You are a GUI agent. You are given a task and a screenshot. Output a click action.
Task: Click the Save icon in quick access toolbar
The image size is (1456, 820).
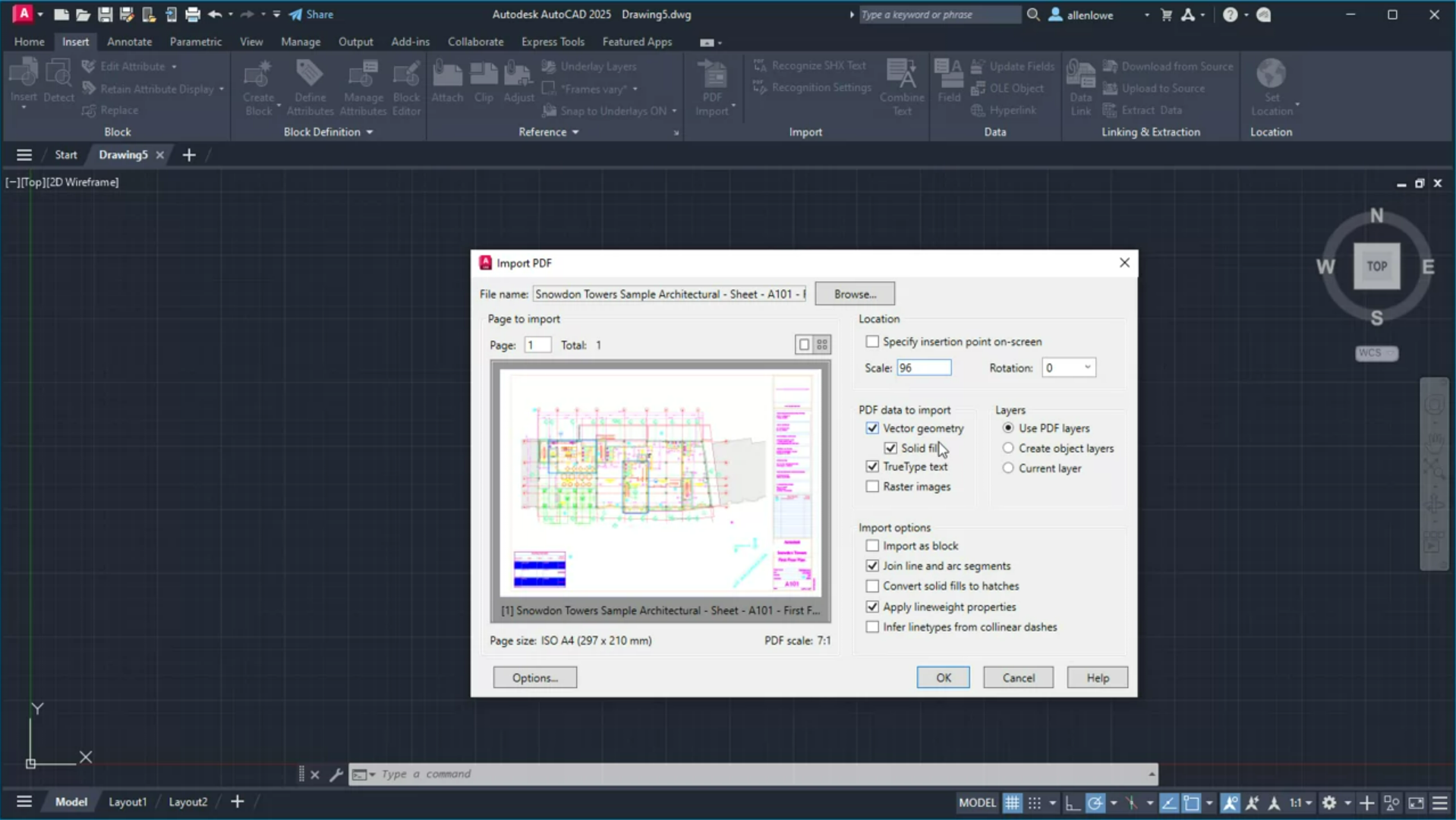coord(105,14)
